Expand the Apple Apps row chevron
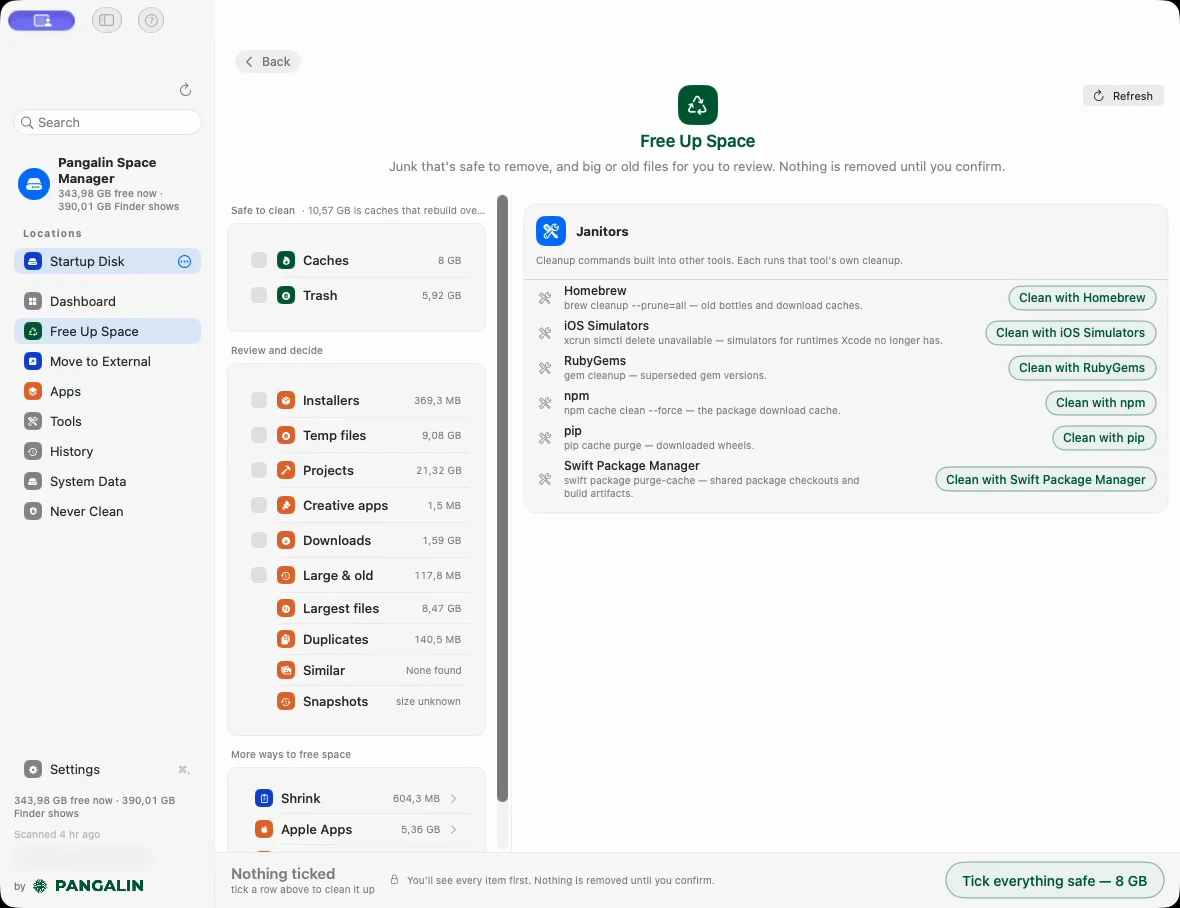 click(454, 829)
